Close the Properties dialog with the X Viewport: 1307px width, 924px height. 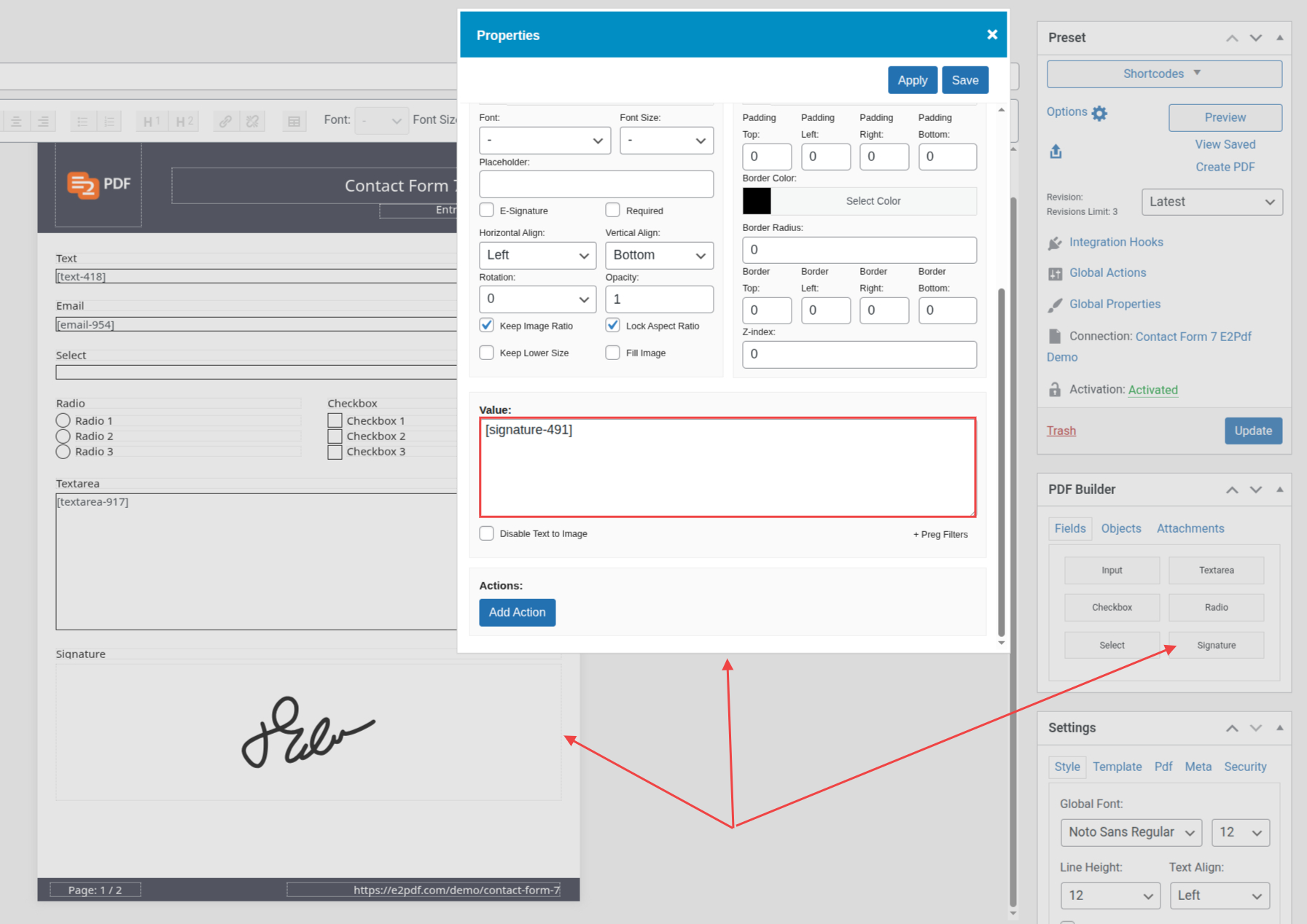(991, 35)
